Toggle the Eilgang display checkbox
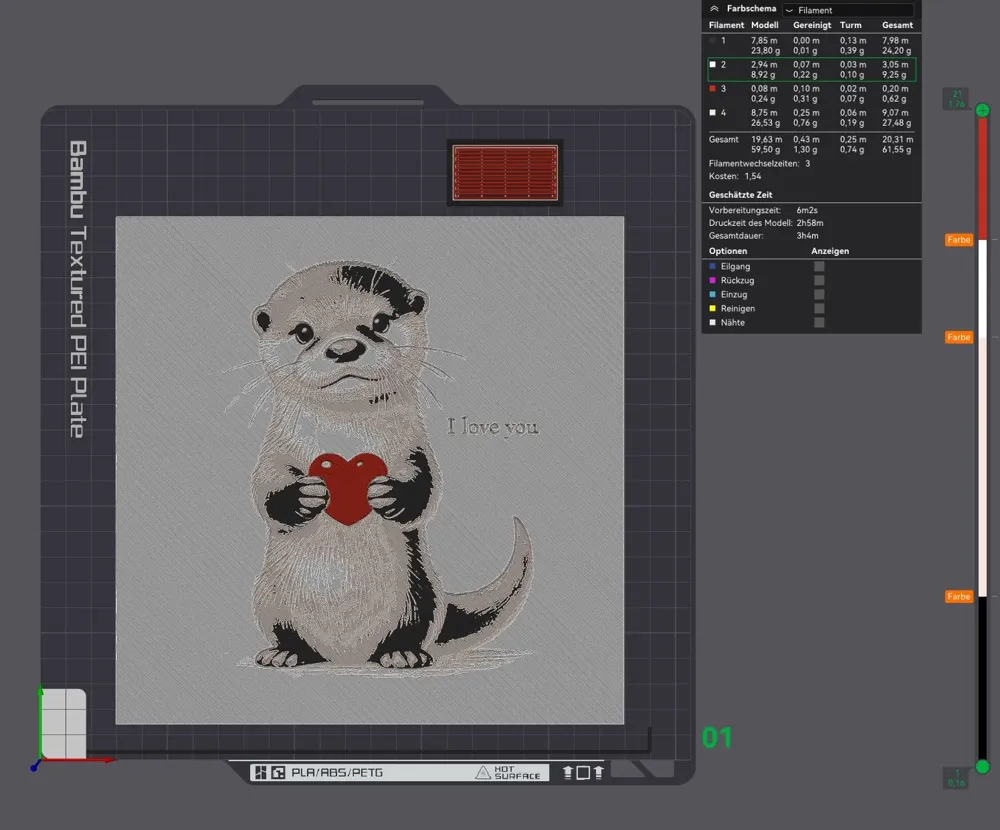The height and width of the screenshot is (830, 1000). 819,267
